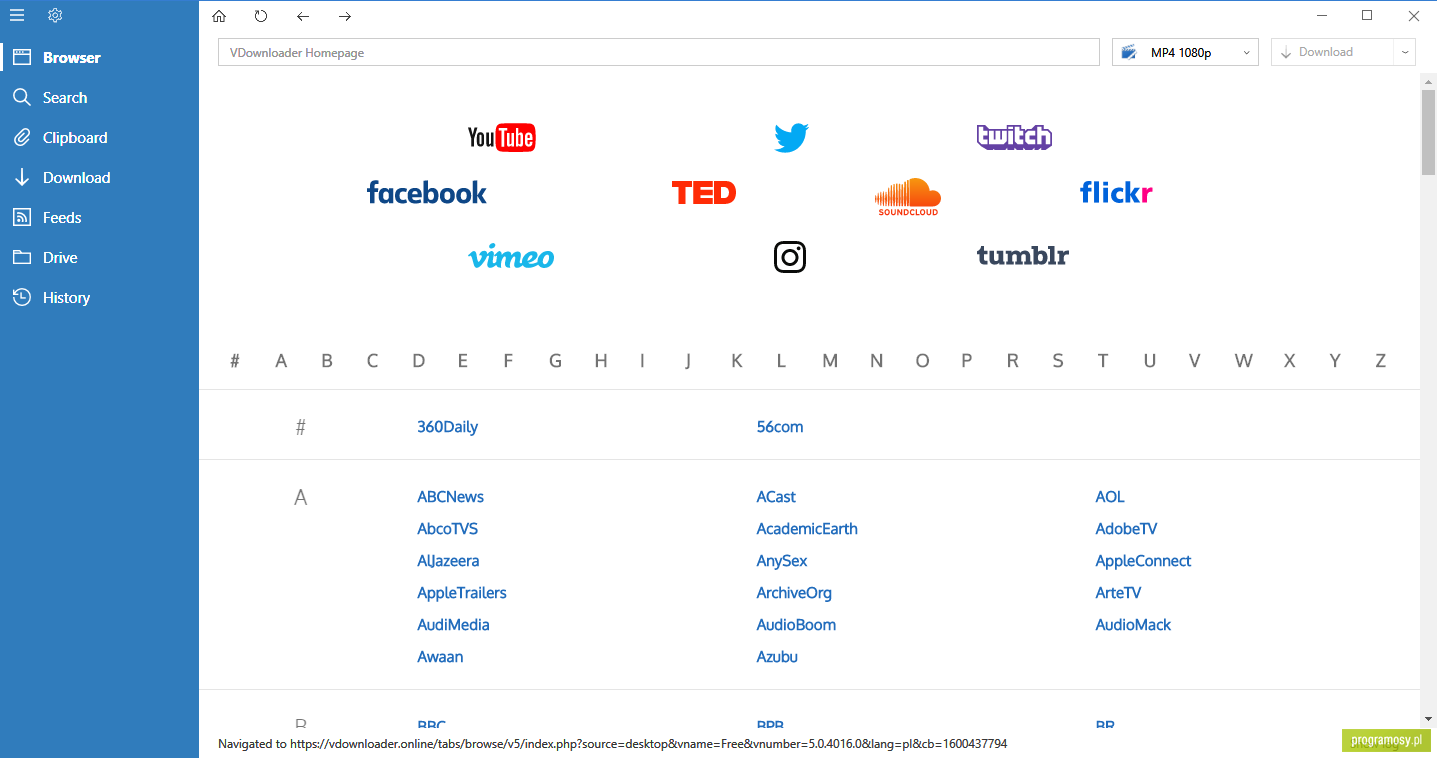Open the AOL link
1437x758 pixels.
coord(1110,497)
